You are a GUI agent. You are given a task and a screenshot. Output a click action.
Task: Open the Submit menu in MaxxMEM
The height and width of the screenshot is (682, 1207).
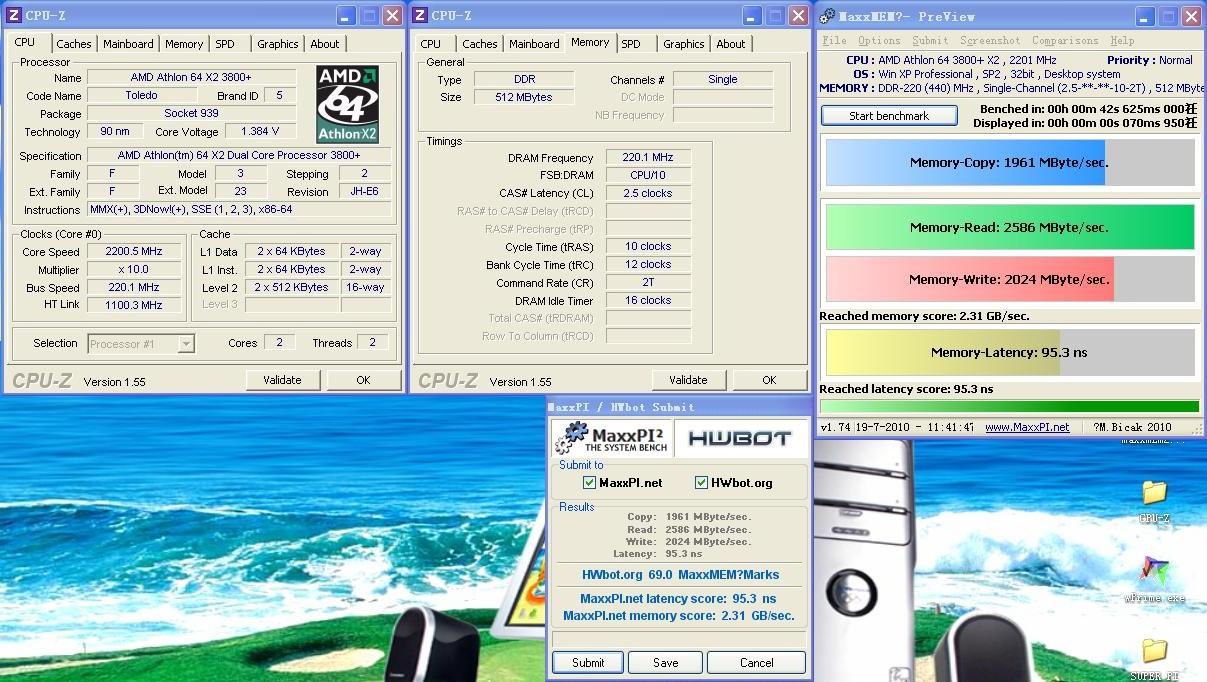(x=930, y=41)
